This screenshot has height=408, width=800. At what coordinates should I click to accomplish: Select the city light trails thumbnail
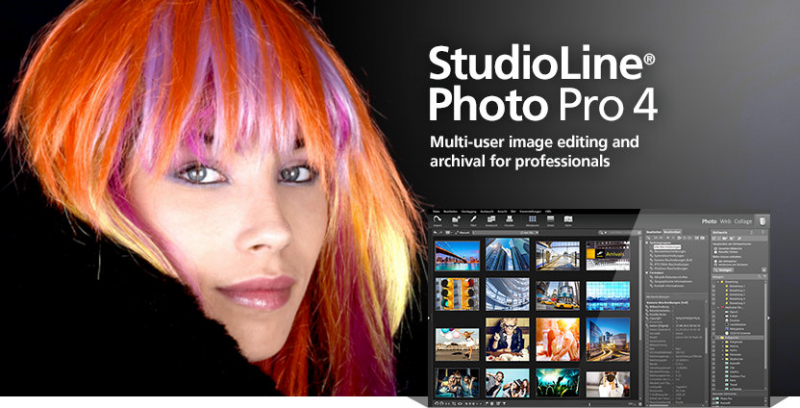click(x=608, y=339)
